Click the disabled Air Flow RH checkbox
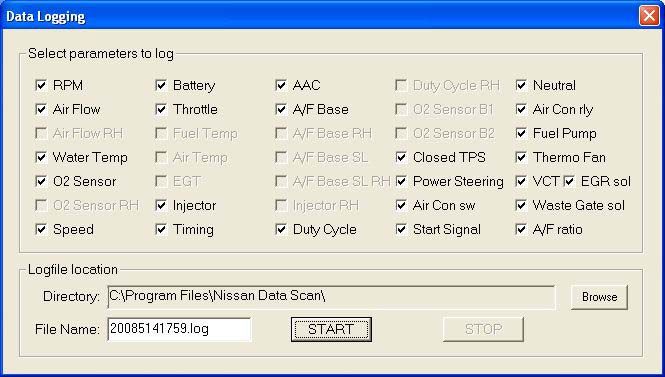This screenshot has height=377, width=665. tap(41, 133)
